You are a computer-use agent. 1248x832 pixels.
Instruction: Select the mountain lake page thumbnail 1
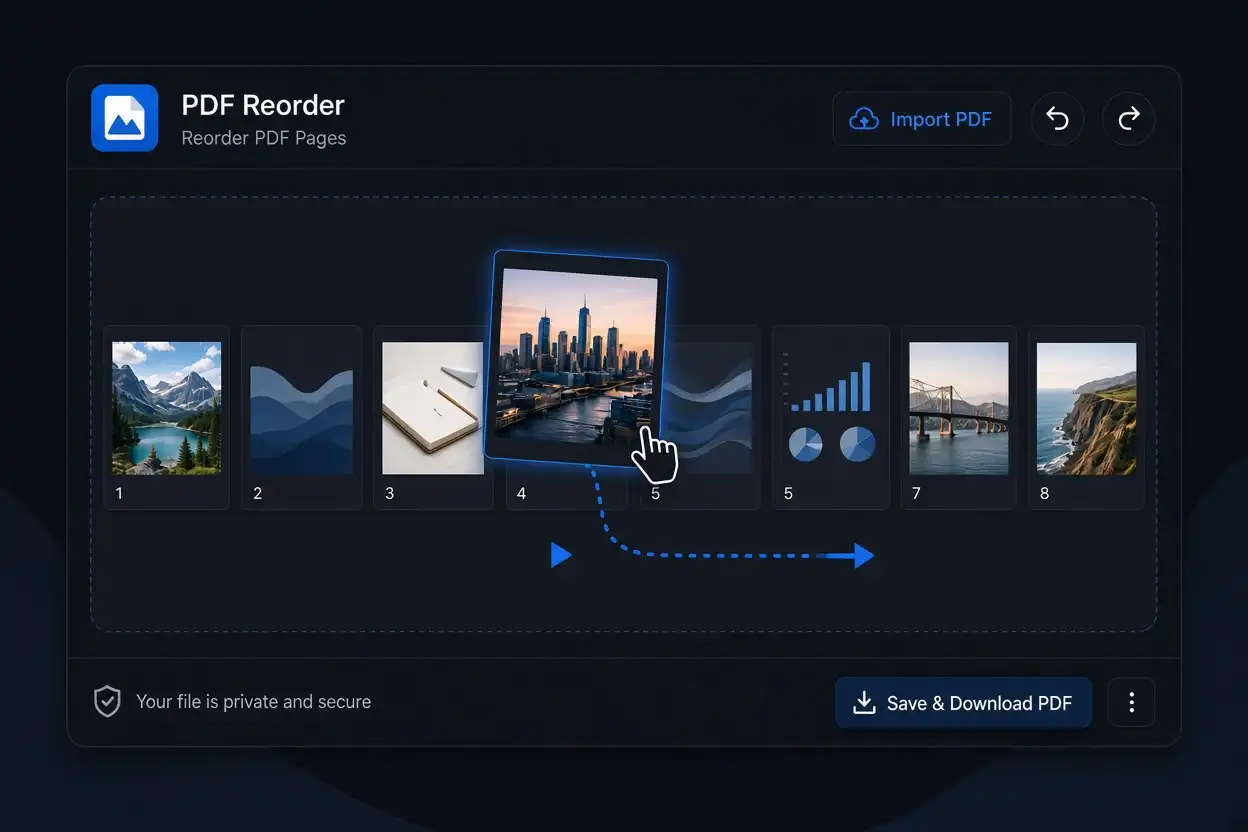(x=167, y=417)
